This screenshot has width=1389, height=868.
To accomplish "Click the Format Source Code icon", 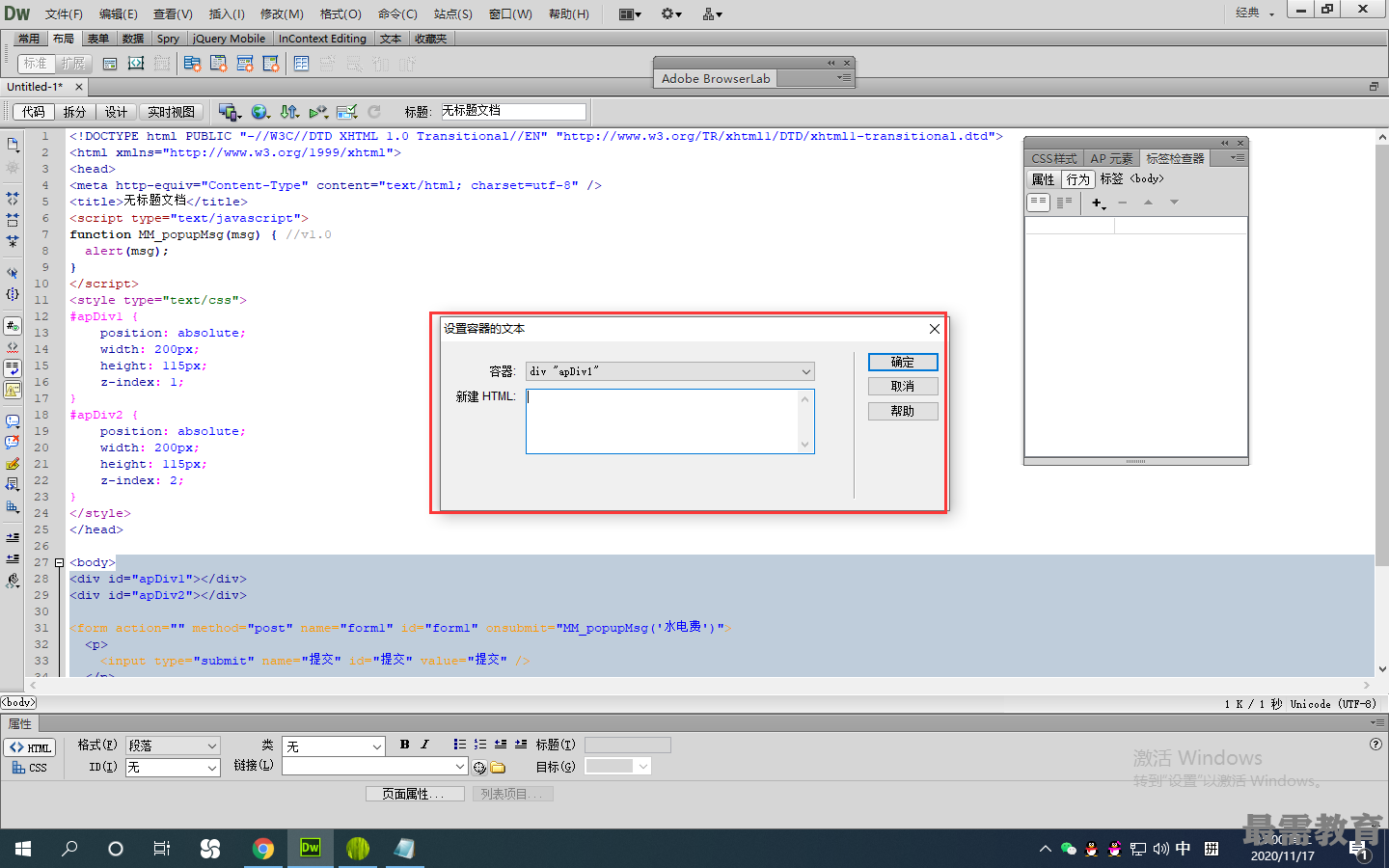I will tap(13, 581).
